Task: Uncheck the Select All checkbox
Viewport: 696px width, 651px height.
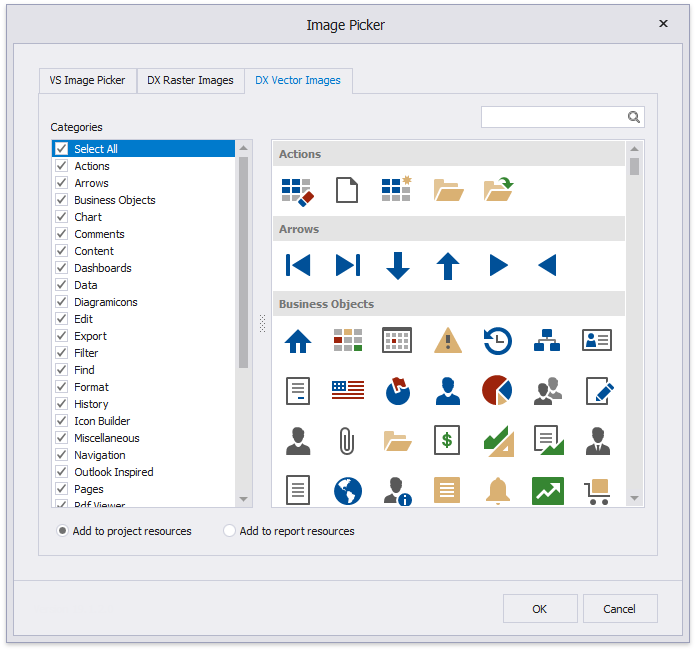Action: 62,149
